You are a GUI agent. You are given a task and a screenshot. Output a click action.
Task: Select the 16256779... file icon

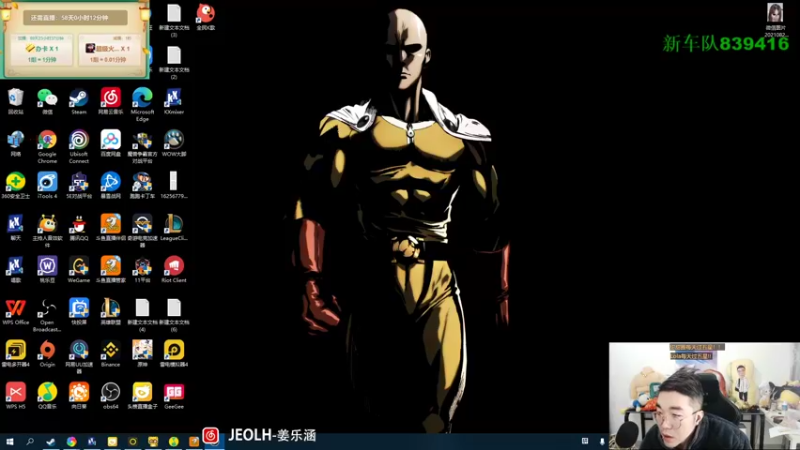pyautogui.click(x=174, y=183)
